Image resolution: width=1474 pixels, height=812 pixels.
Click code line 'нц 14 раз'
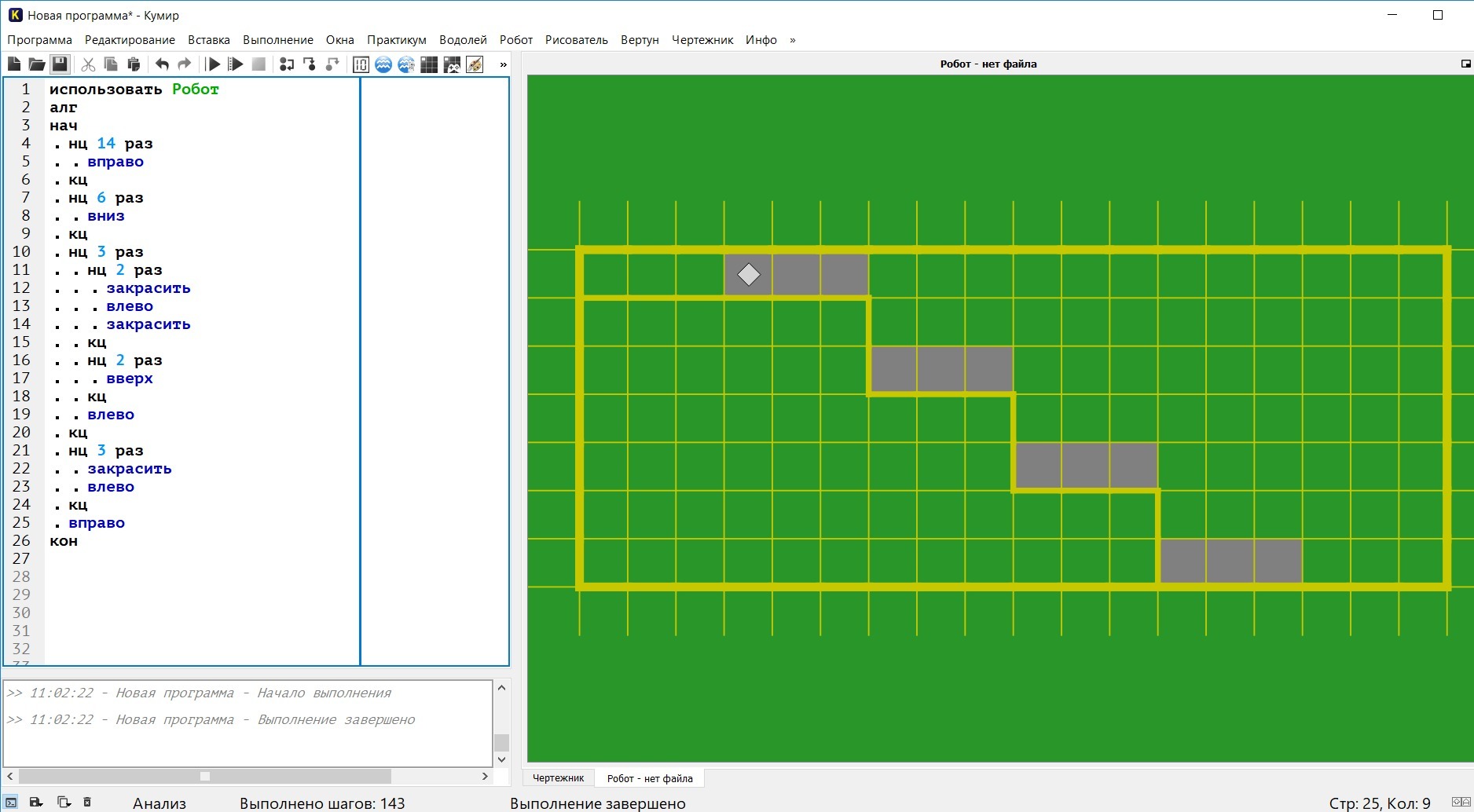(110, 144)
